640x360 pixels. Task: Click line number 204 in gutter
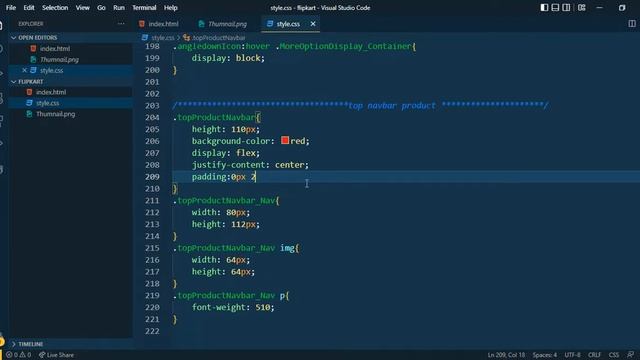coord(152,118)
